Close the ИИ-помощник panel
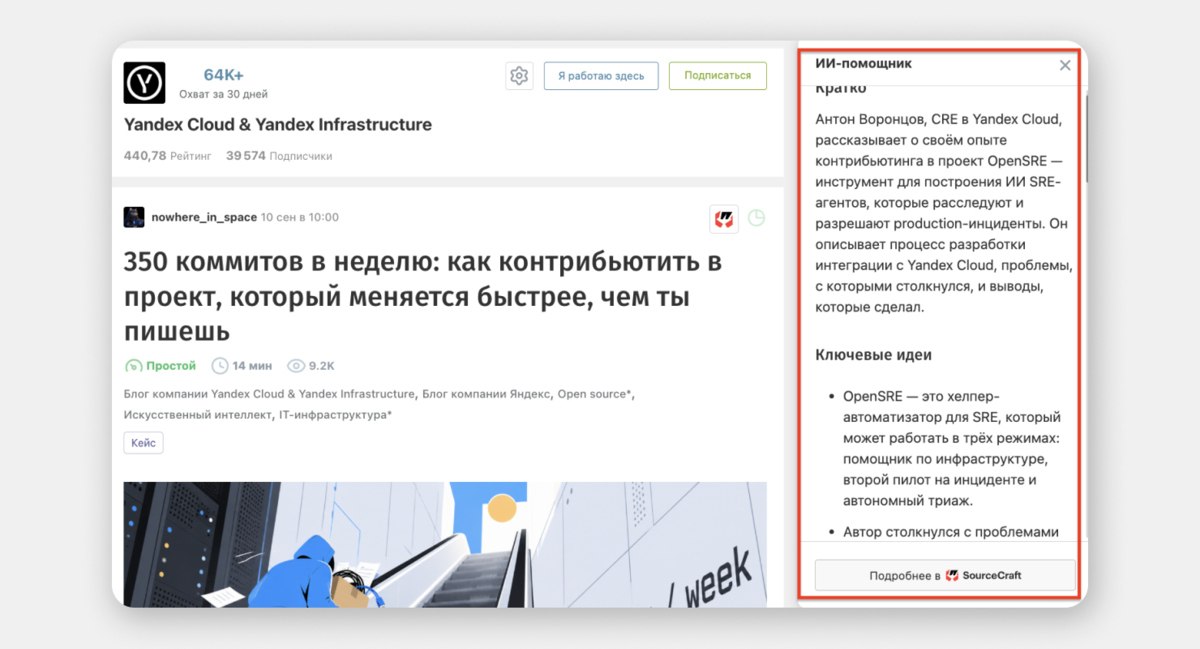 pyautogui.click(x=1065, y=65)
